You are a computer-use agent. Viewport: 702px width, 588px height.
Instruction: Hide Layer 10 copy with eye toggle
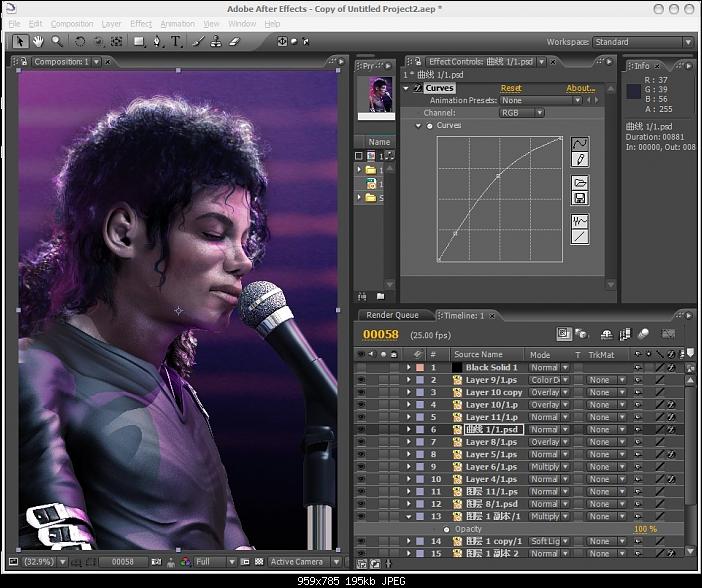pos(361,392)
